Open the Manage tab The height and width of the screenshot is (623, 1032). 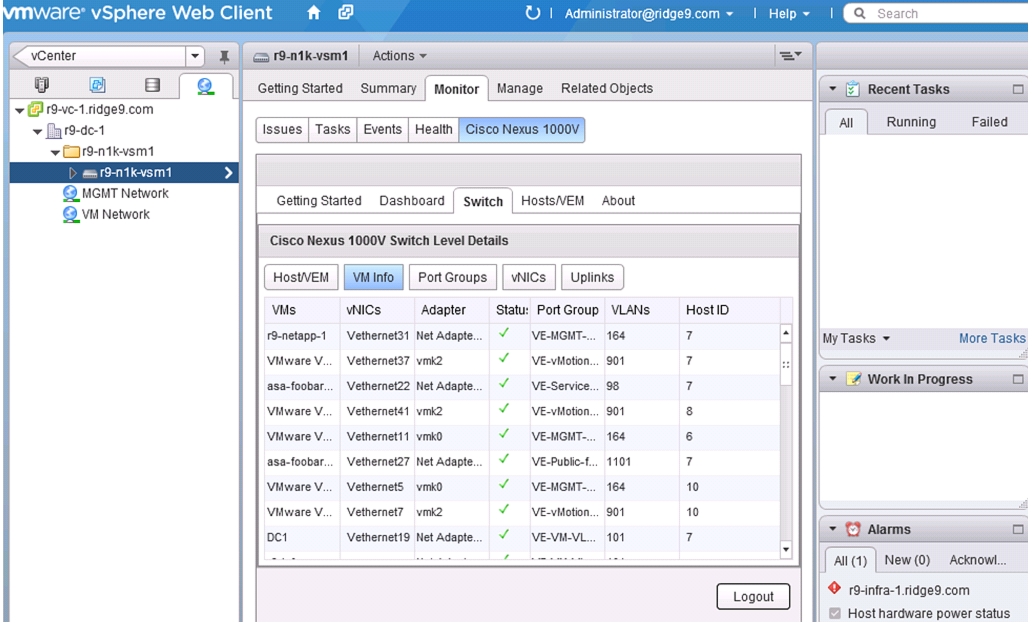coord(520,88)
